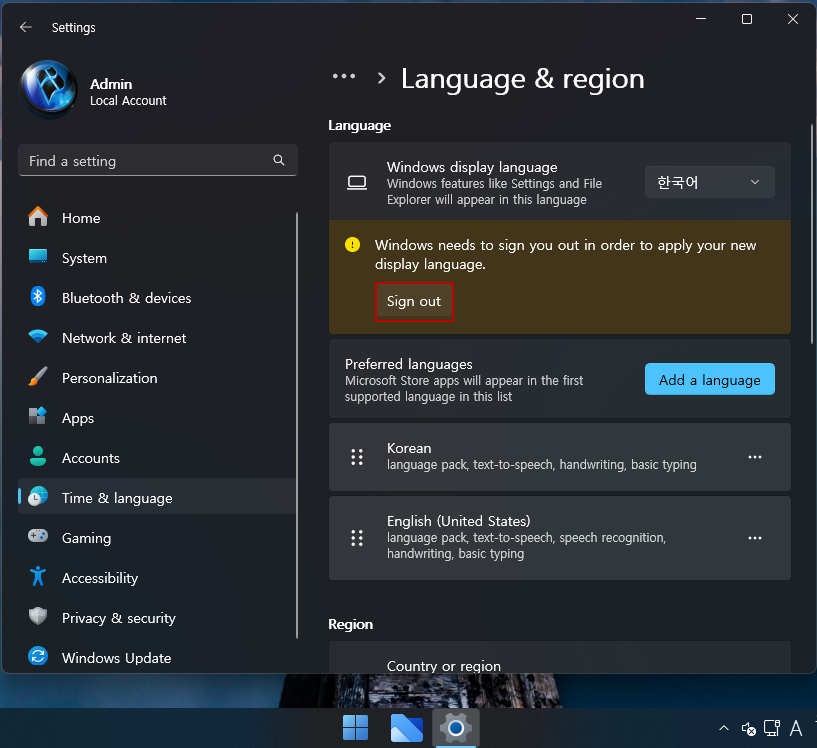Click the Windows Update refresh icon

coord(38,656)
